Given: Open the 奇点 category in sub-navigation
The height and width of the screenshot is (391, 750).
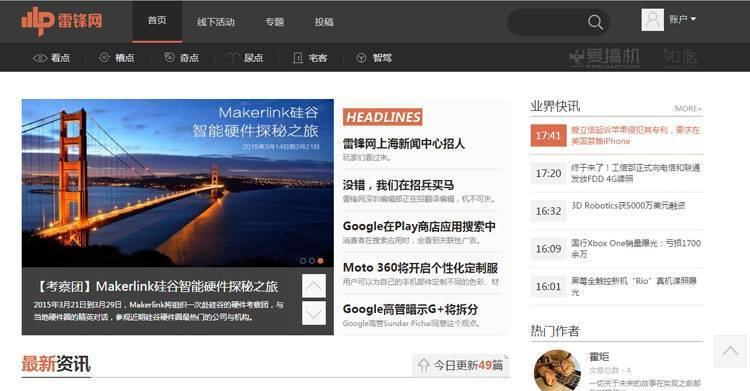Looking at the screenshot, I should (181, 58).
